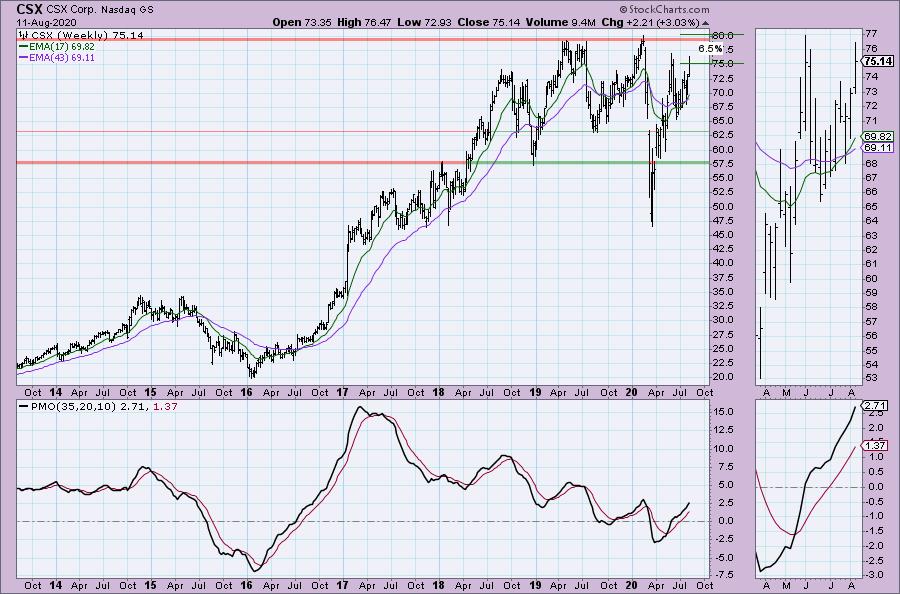Click the black PMO legend line marker
This screenshot has width=900, height=594.
pyautogui.click(x=24, y=406)
